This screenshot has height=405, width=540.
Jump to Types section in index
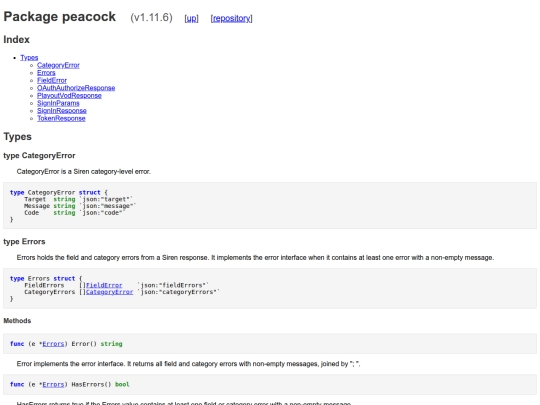(29, 58)
